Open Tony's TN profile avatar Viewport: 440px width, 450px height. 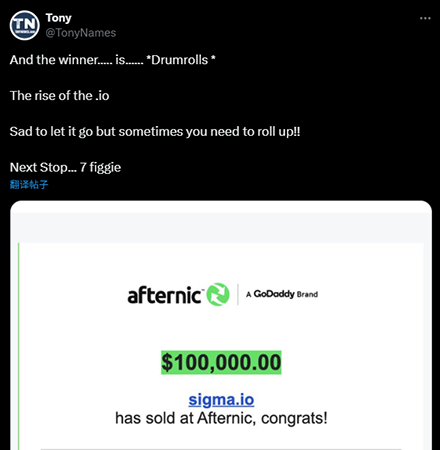pos(25,25)
